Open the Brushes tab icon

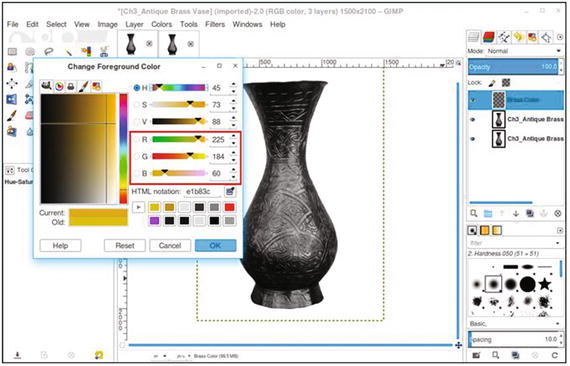(x=472, y=230)
